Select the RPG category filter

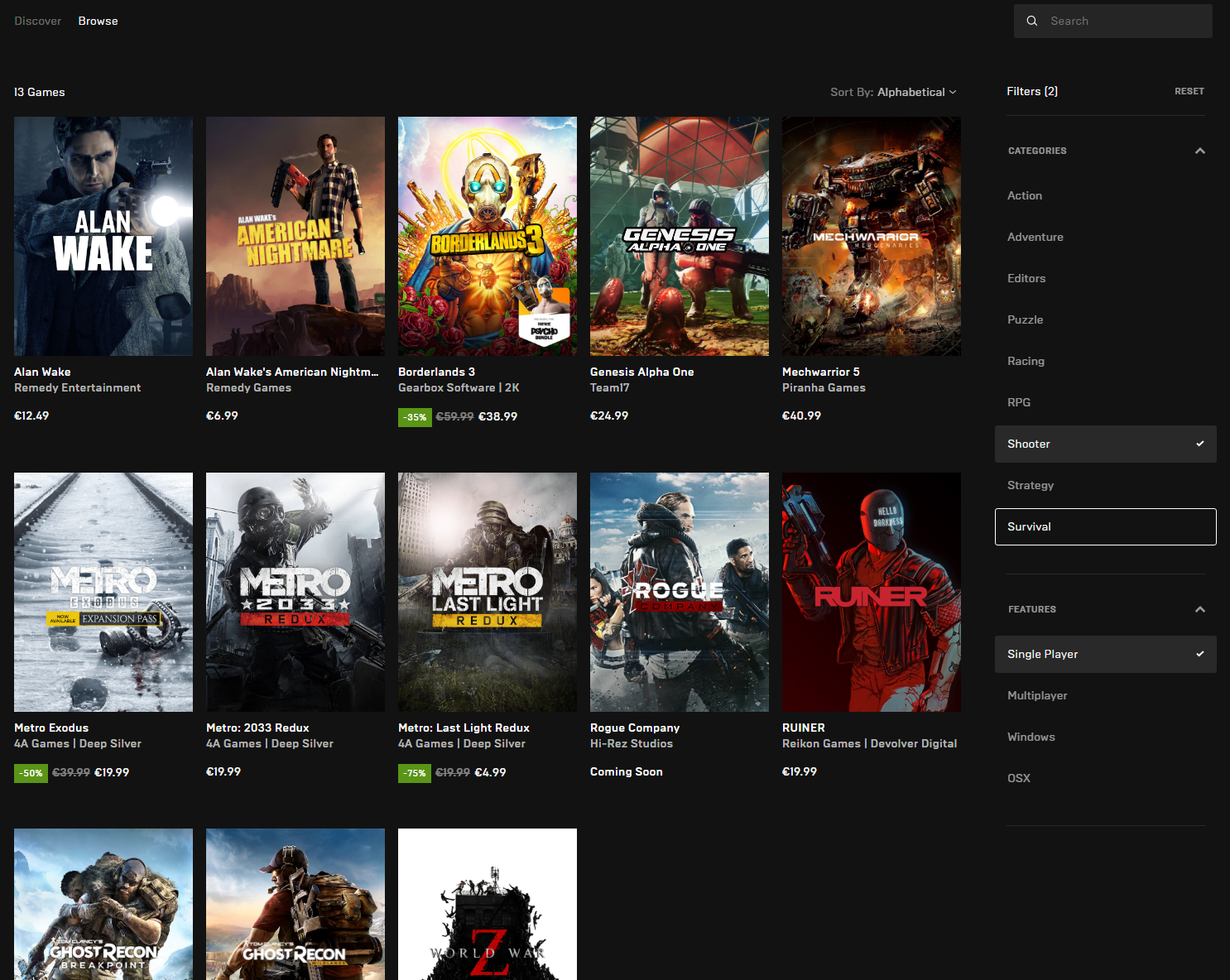pyautogui.click(x=1106, y=402)
